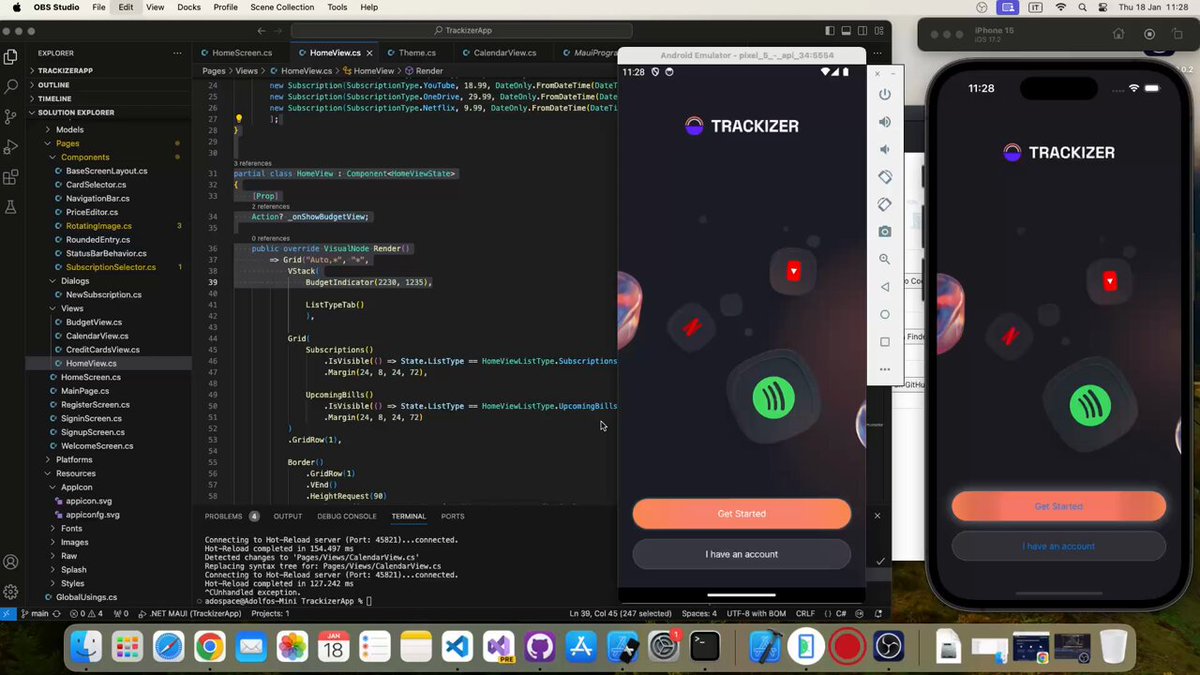Screen dimensions: 1200x675
Task: Switch to the Theme.cs editor tab
Action: (417, 53)
